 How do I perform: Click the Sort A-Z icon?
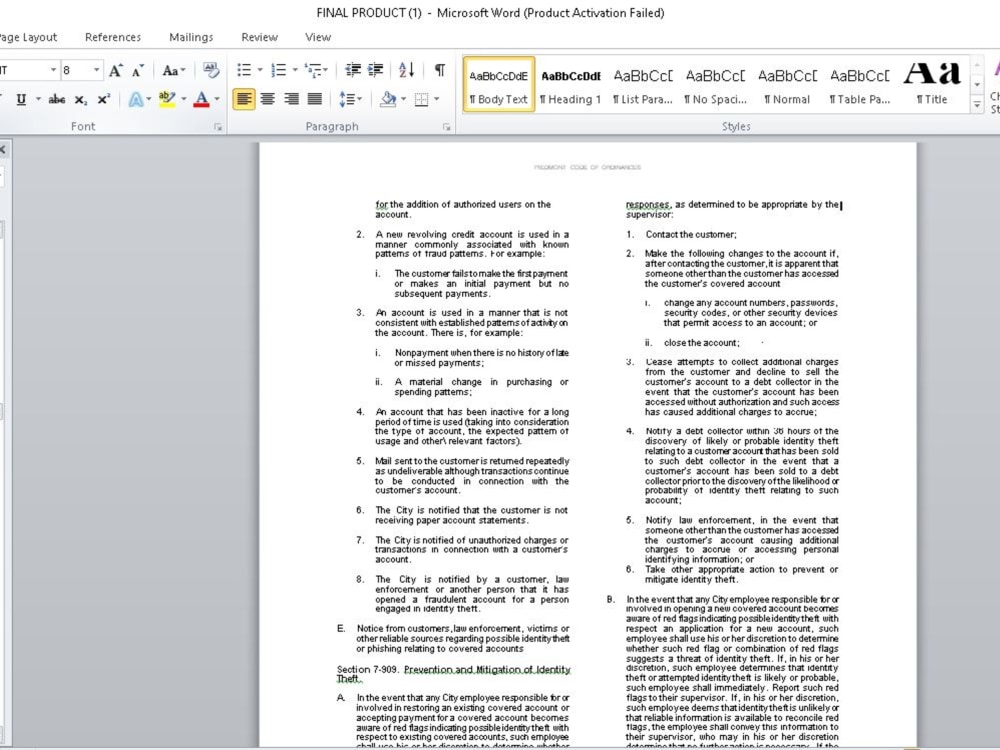tap(407, 70)
